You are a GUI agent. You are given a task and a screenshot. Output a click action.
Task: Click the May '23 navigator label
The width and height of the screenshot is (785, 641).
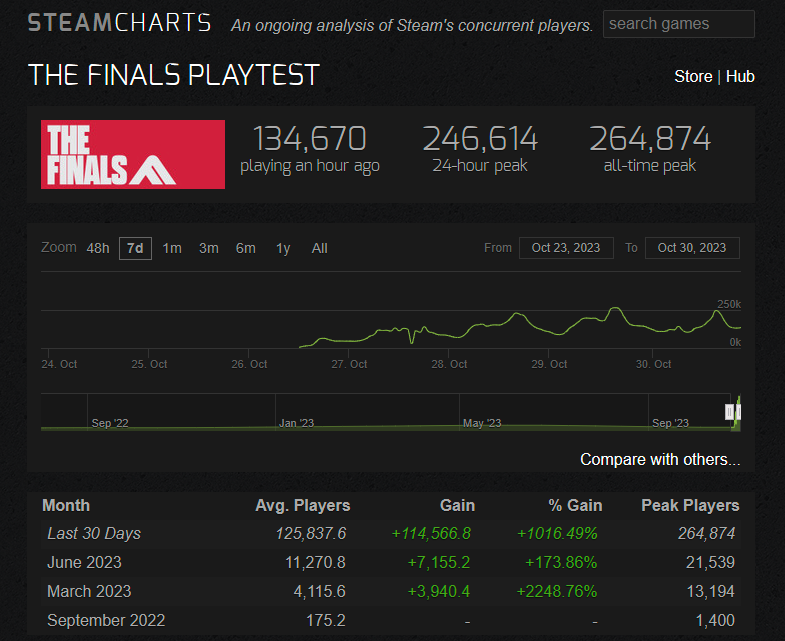(x=482, y=423)
